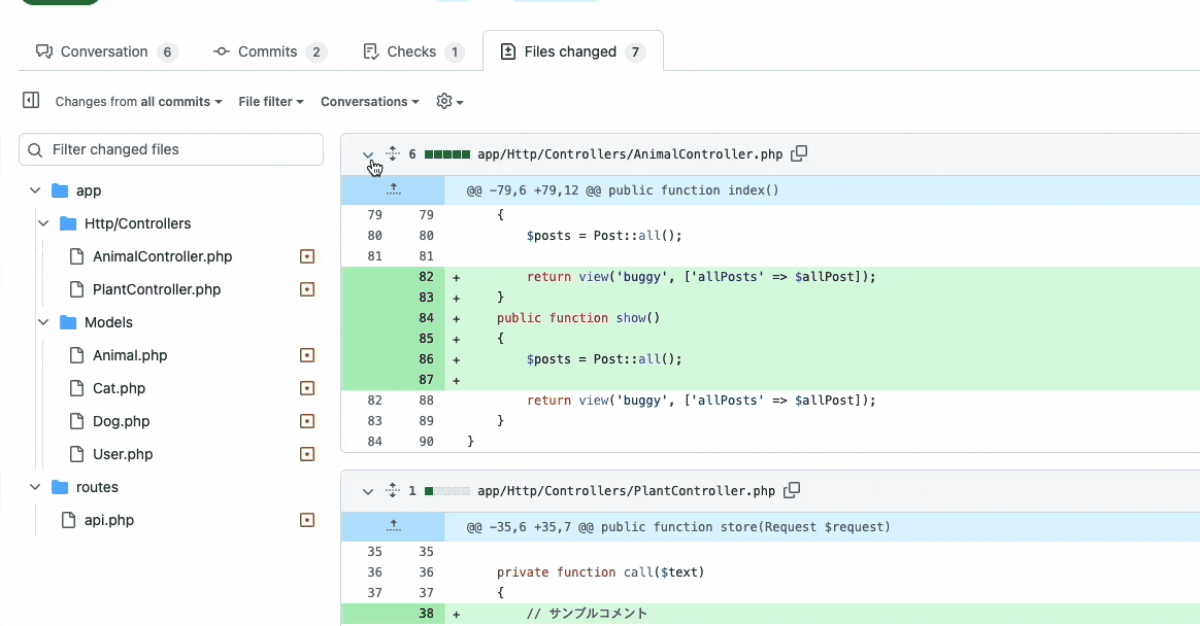Image resolution: width=1200 pixels, height=626 pixels.
Task: Click the routes folder icon
Action: pos(60,488)
